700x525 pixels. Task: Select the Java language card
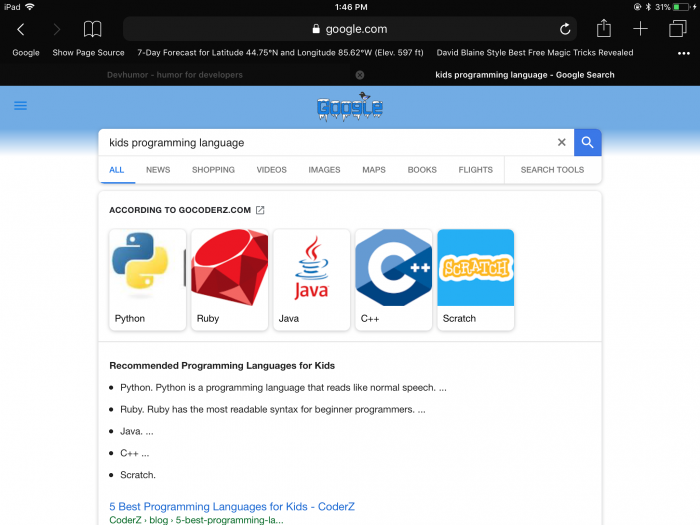tap(312, 280)
